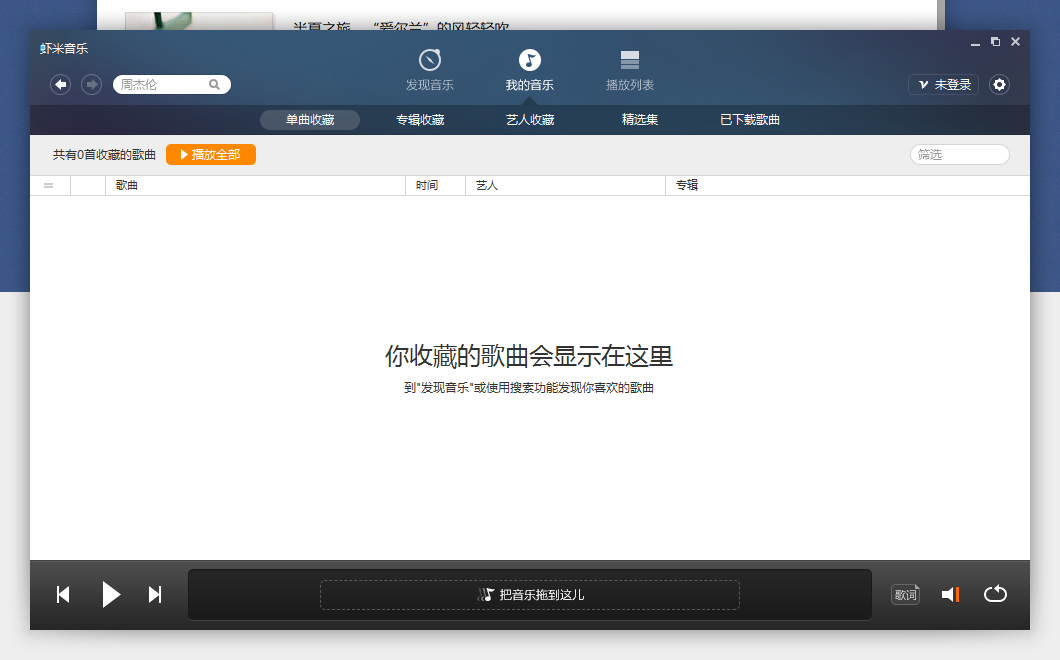Open the 播放列表 section
1060x660 pixels.
pyautogui.click(x=629, y=70)
